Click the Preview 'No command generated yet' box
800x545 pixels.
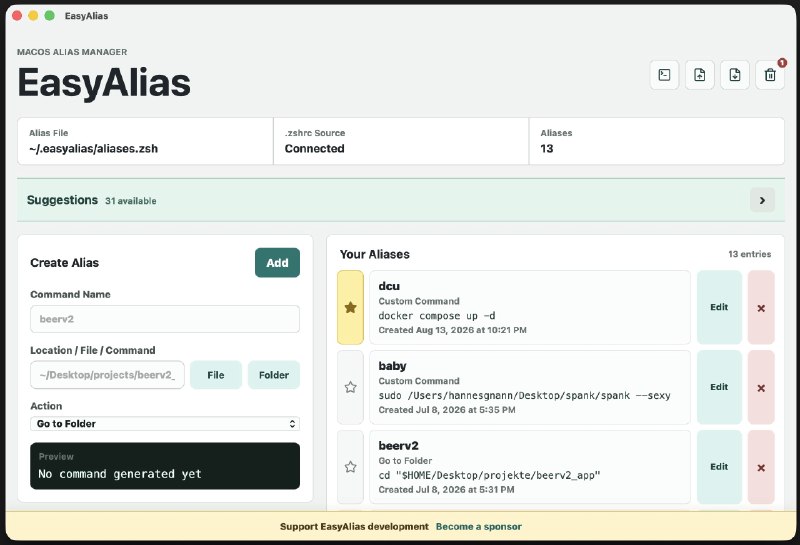pos(165,466)
